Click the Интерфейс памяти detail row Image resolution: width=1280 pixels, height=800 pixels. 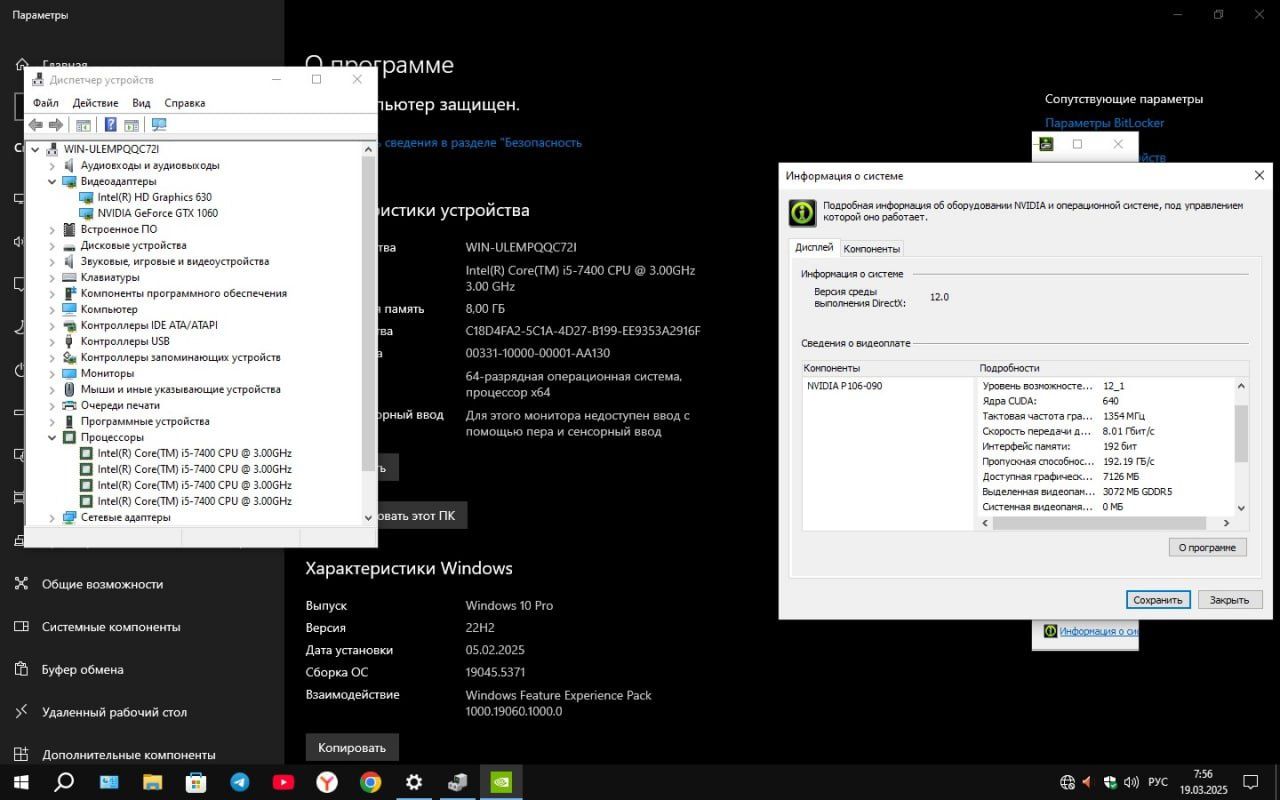point(1106,446)
